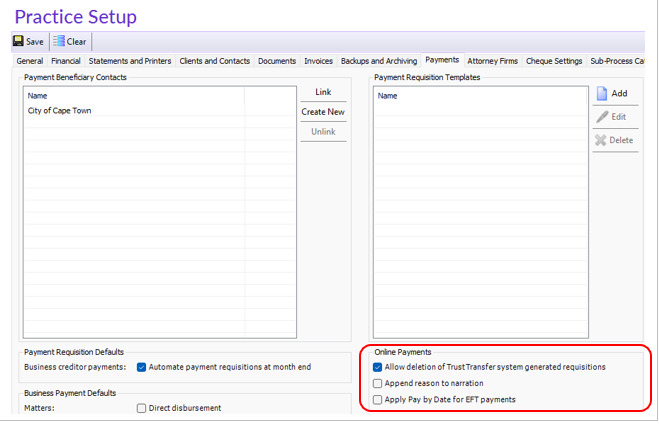Select the Attorney Firms tab
Image resolution: width=659 pixels, height=424 pixels.
(493, 61)
